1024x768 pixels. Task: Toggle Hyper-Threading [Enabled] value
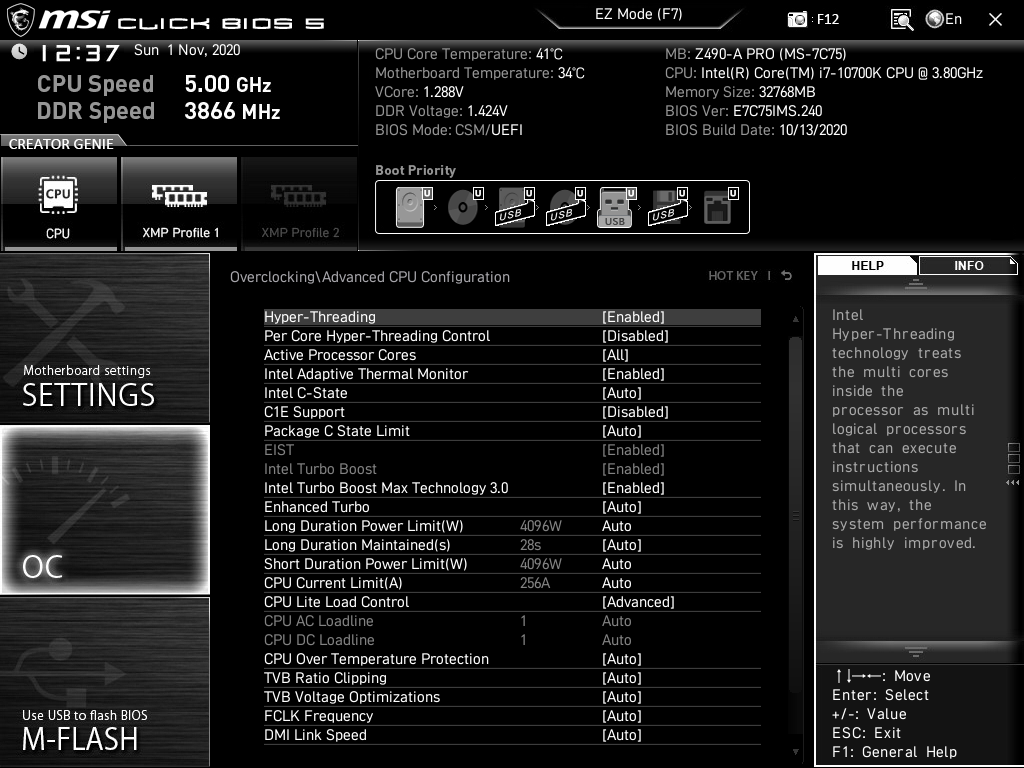click(633, 317)
